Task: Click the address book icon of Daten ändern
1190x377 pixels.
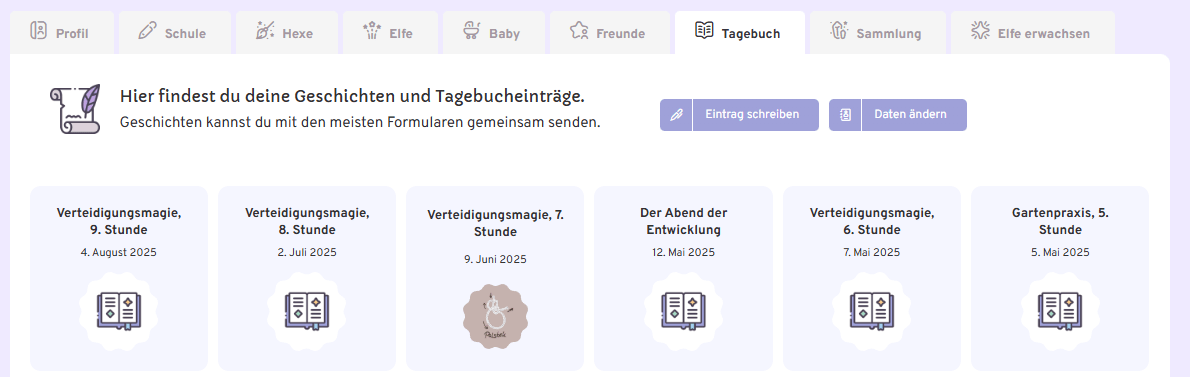Action: [x=845, y=115]
